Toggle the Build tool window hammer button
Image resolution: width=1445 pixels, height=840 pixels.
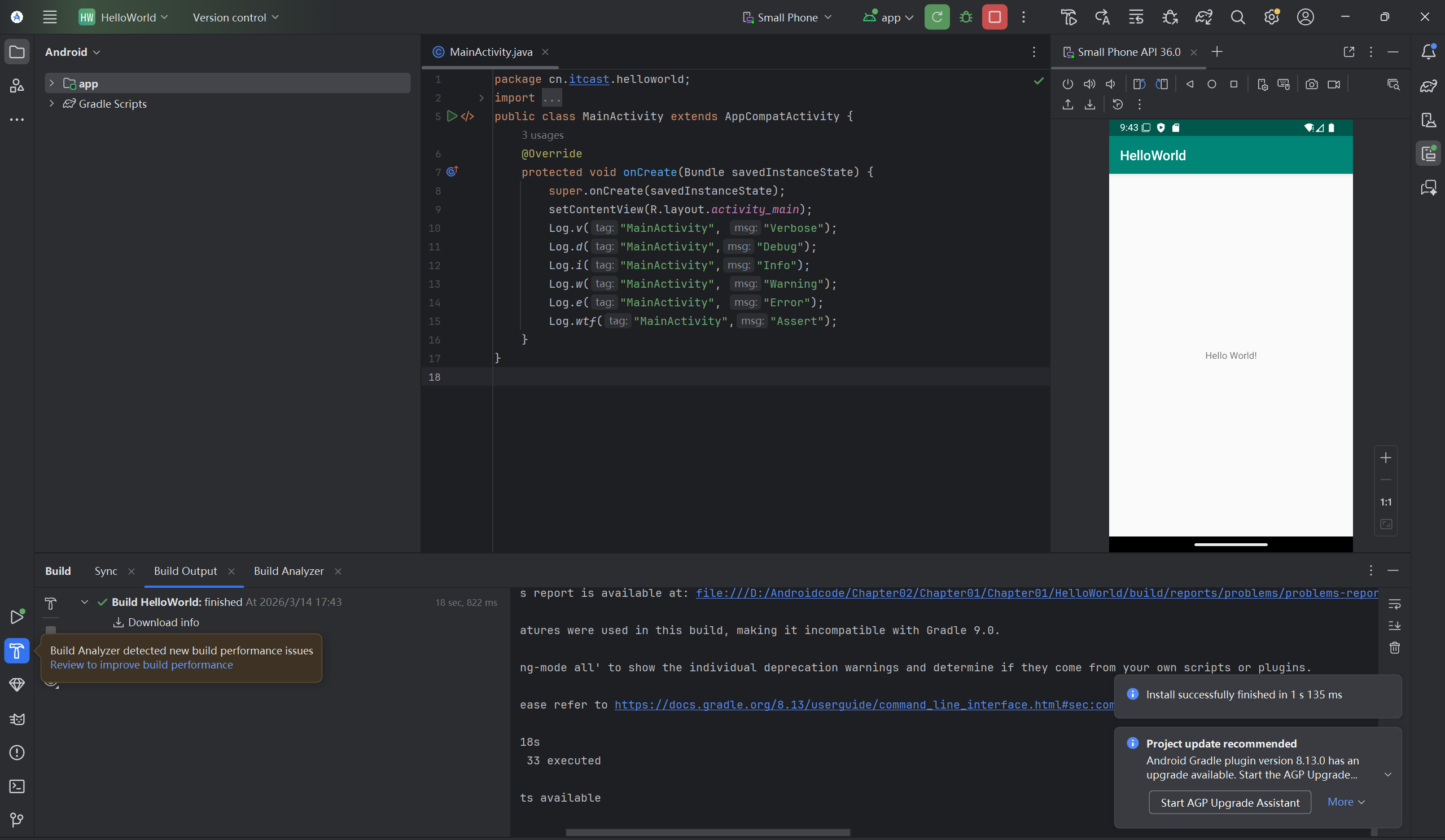[x=16, y=651]
